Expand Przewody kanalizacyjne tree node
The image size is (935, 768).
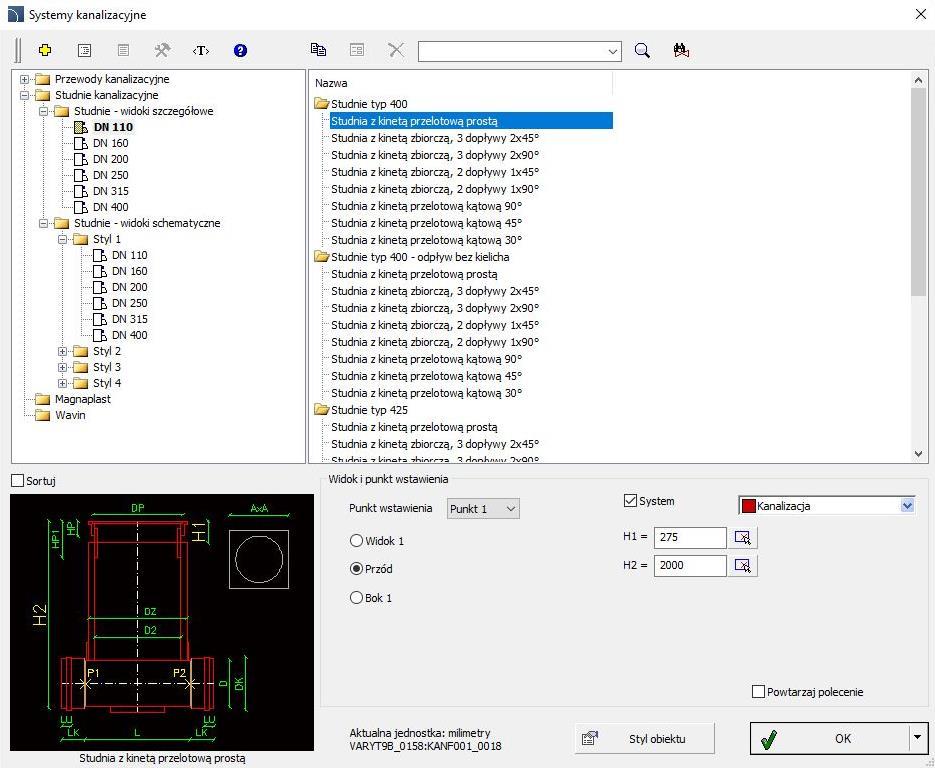pos(24,79)
